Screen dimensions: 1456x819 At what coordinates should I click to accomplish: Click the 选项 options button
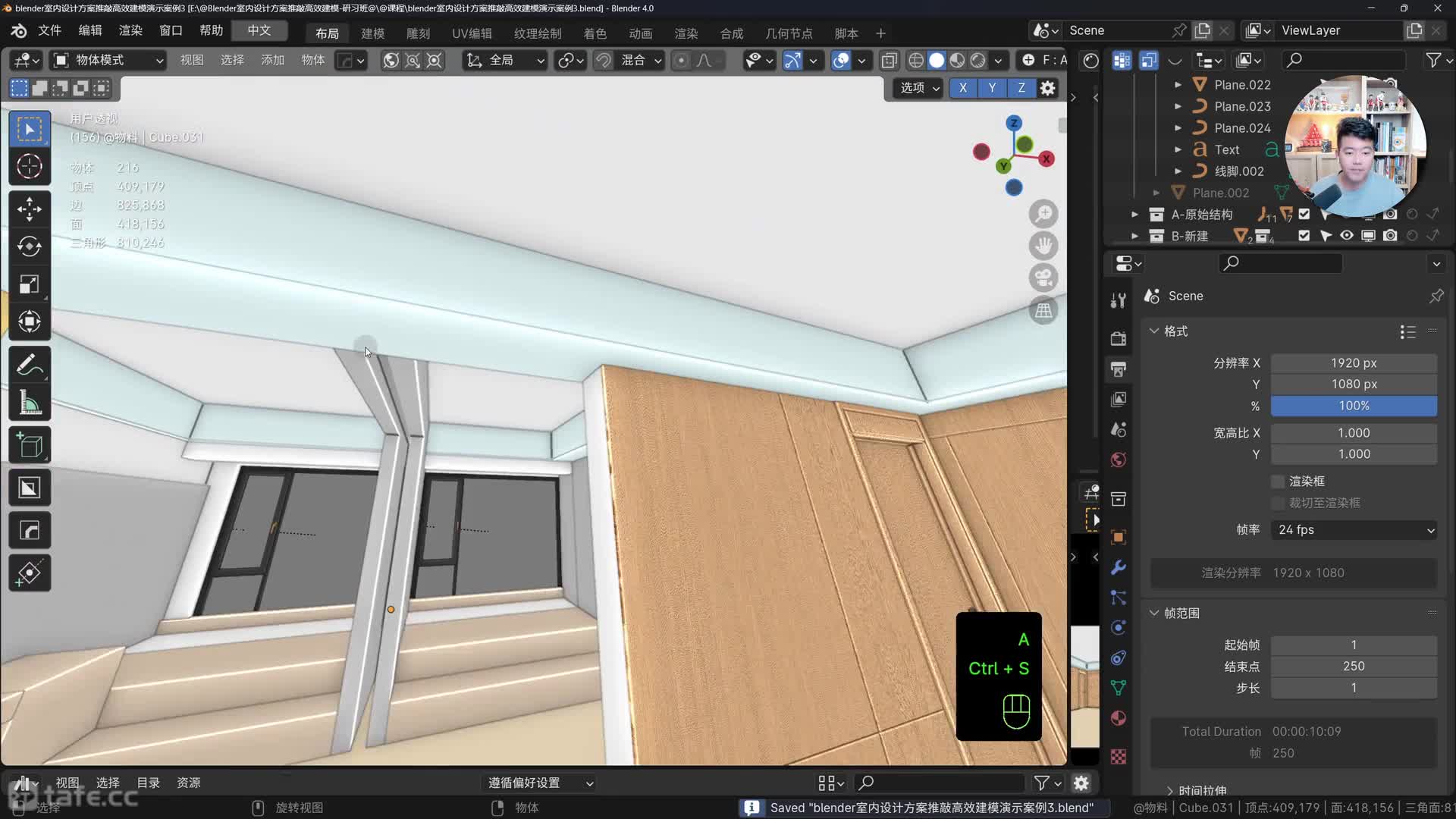(x=918, y=88)
